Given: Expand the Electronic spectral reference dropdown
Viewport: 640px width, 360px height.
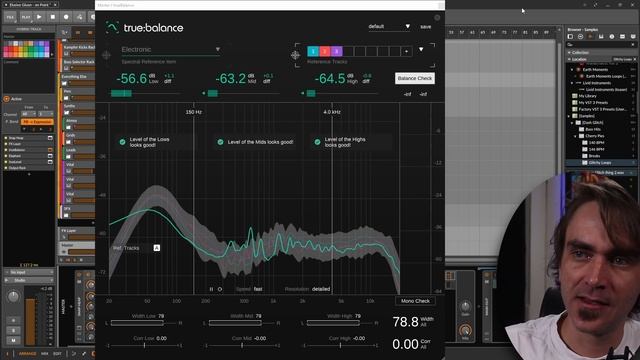Looking at the screenshot, I should point(171,49).
